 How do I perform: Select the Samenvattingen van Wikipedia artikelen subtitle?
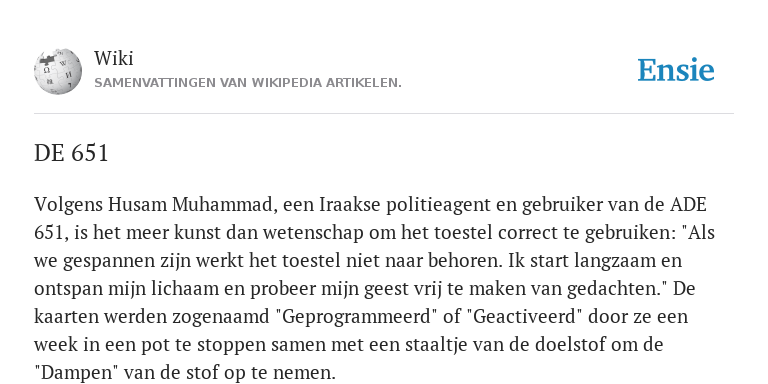(248, 83)
